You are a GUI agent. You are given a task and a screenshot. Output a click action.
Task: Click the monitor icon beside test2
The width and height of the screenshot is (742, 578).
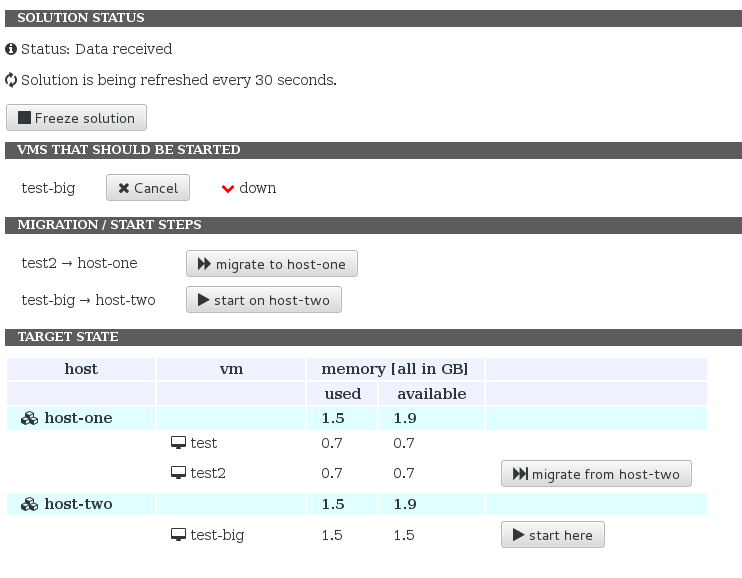[x=178, y=473]
